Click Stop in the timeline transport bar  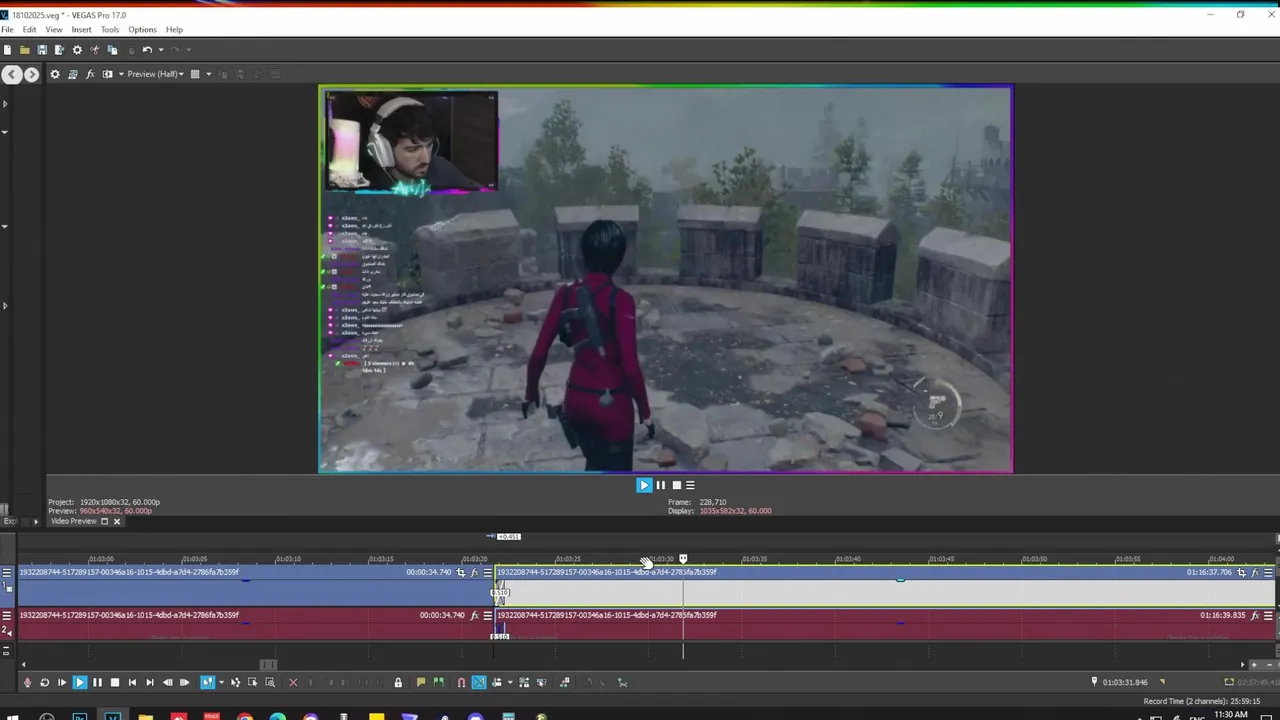coord(114,682)
